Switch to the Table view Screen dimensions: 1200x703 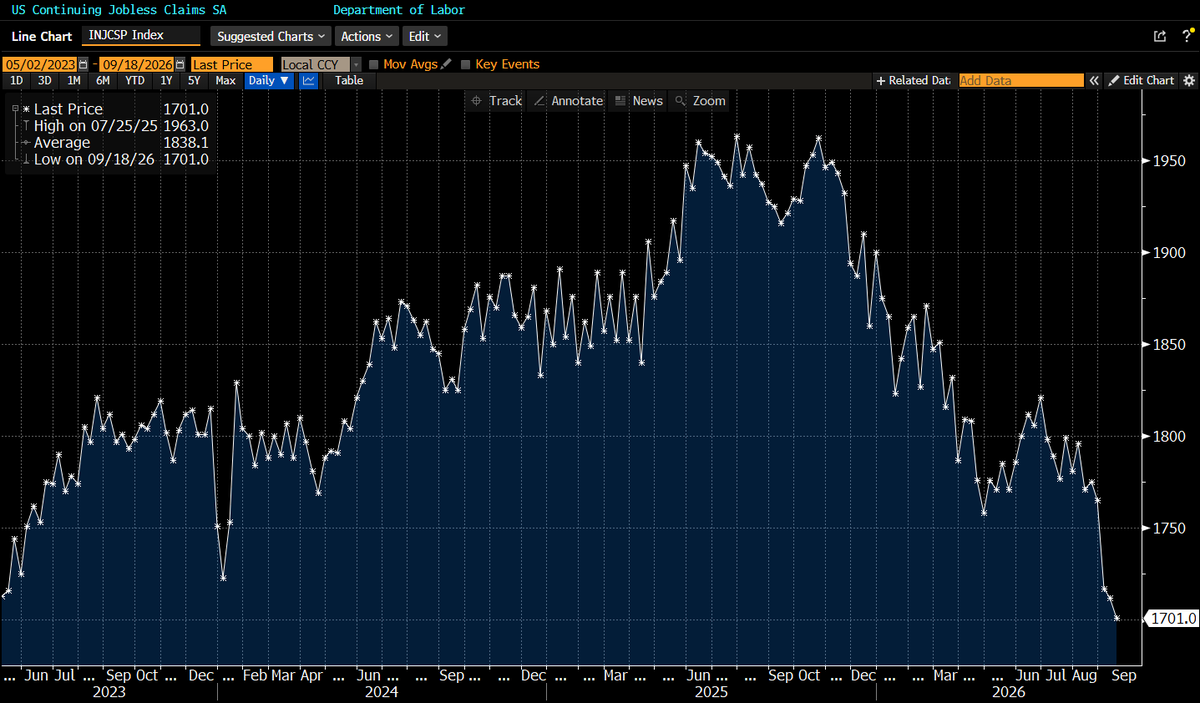349,80
